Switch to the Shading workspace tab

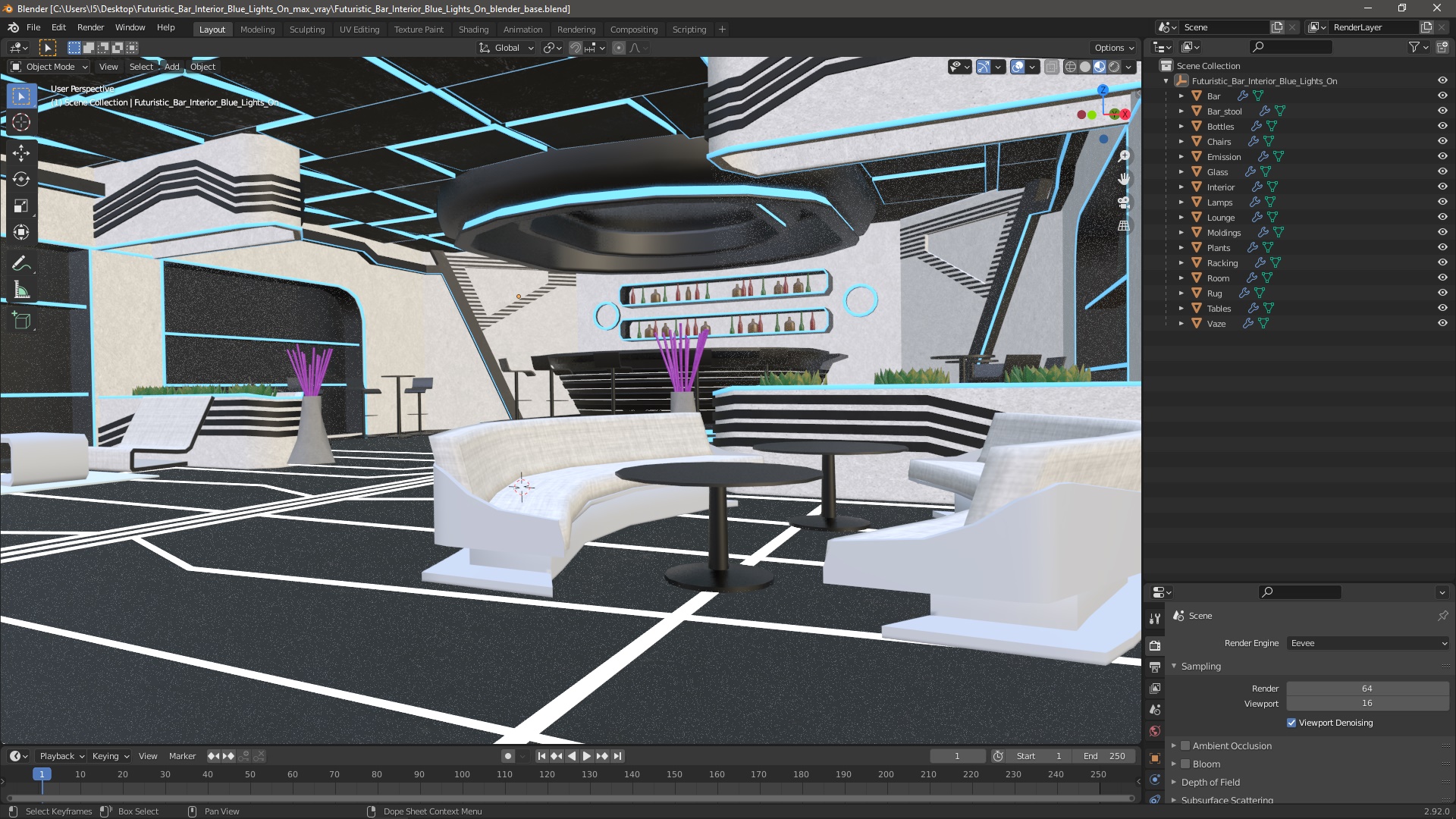pyautogui.click(x=473, y=30)
